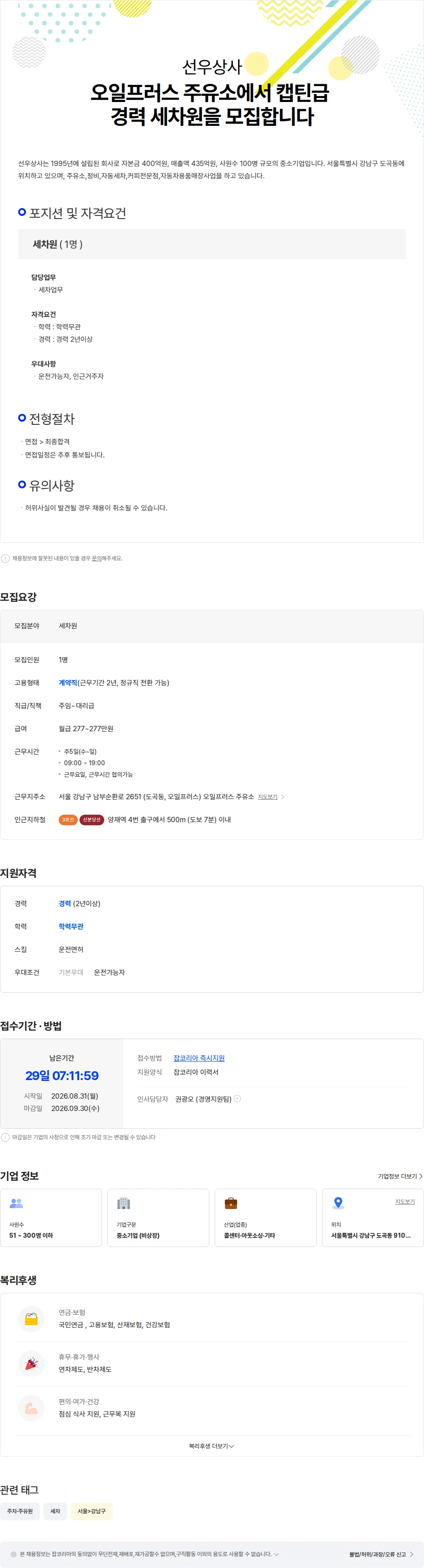Click the 편의·여가·건강 muscle icon
Screen dimensions: 424x1568
(x=31, y=1408)
